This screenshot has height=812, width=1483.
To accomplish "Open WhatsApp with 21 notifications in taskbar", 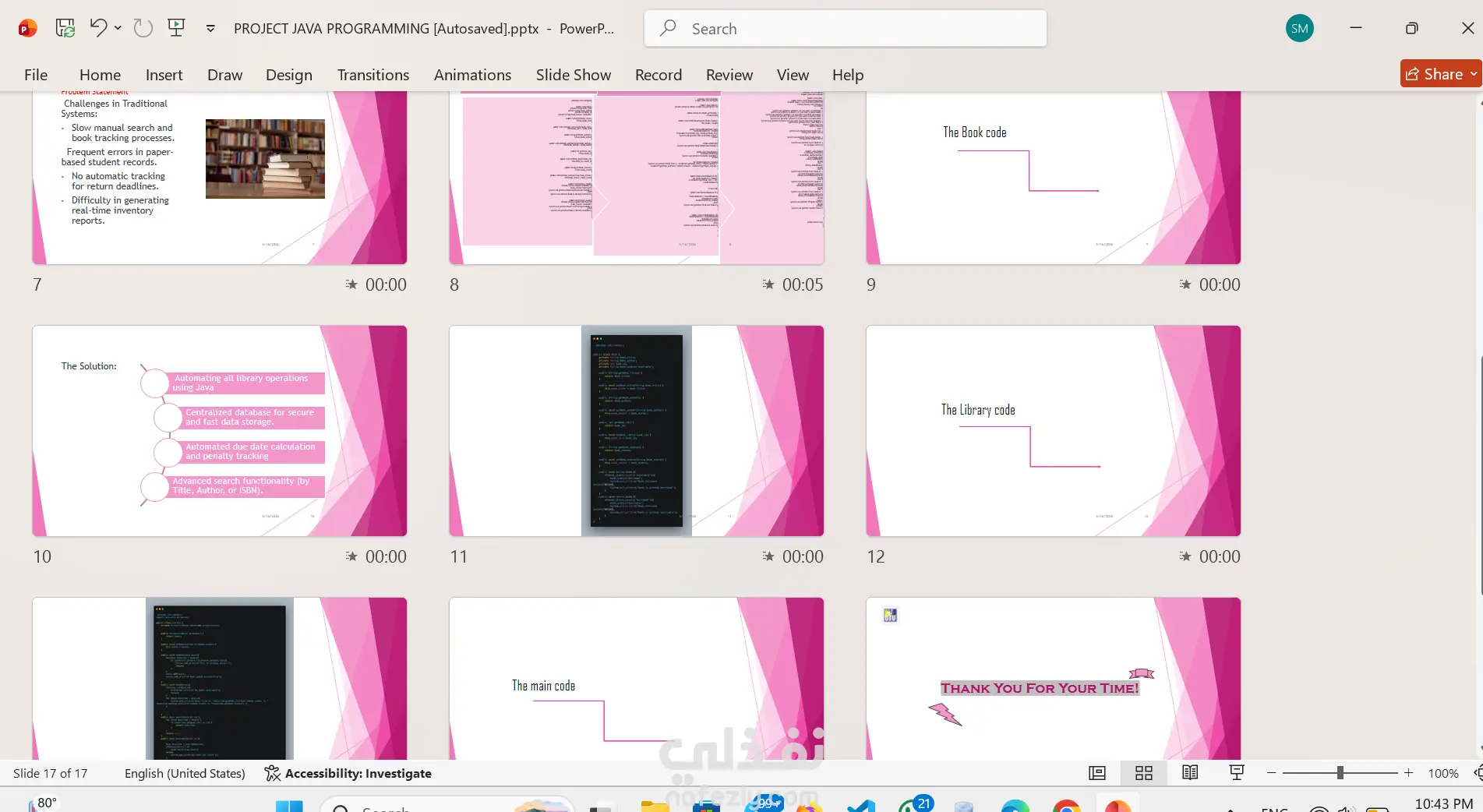I will [913, 805].
